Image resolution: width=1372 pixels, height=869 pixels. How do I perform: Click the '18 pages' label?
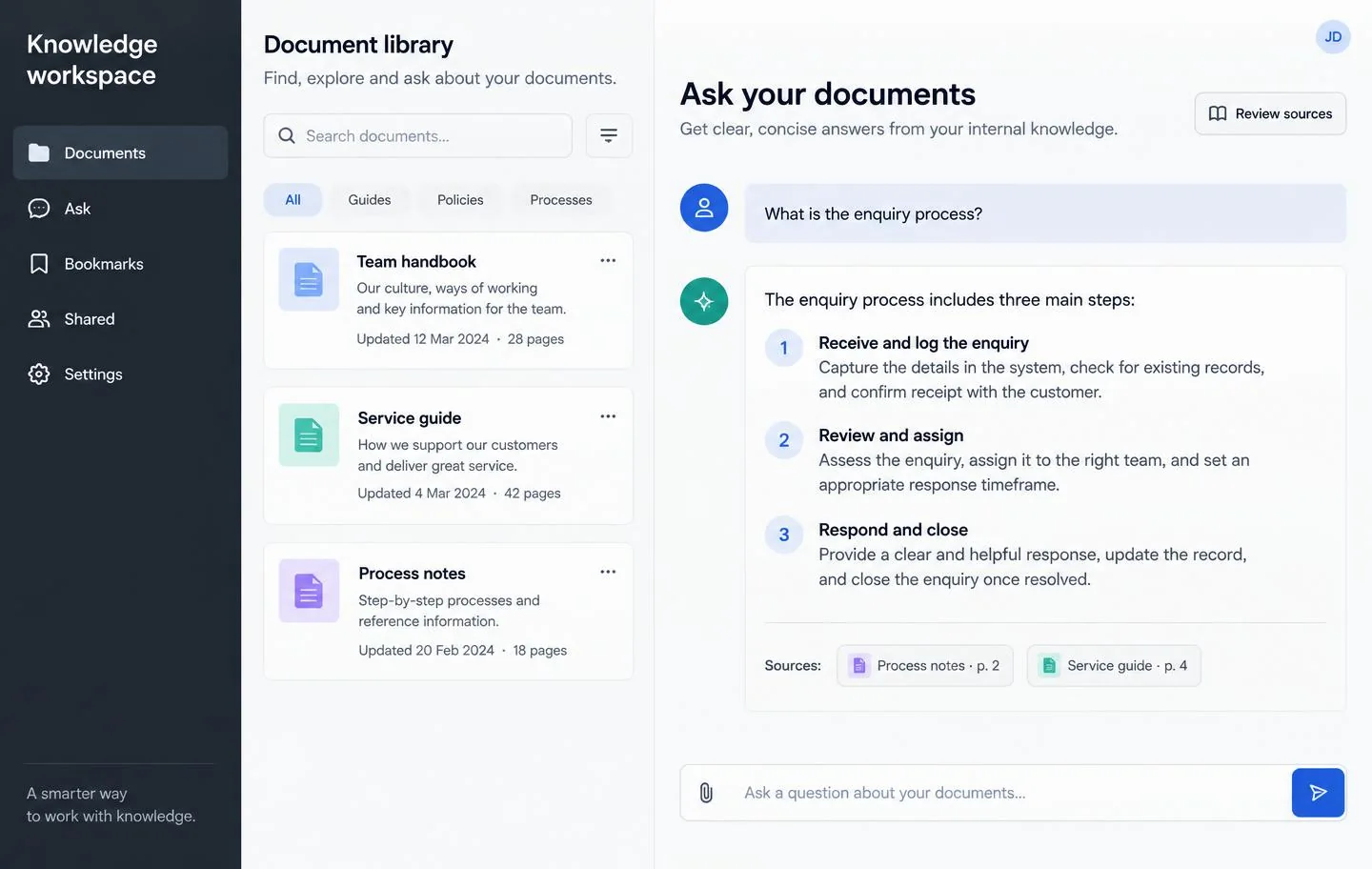[540, 651]
